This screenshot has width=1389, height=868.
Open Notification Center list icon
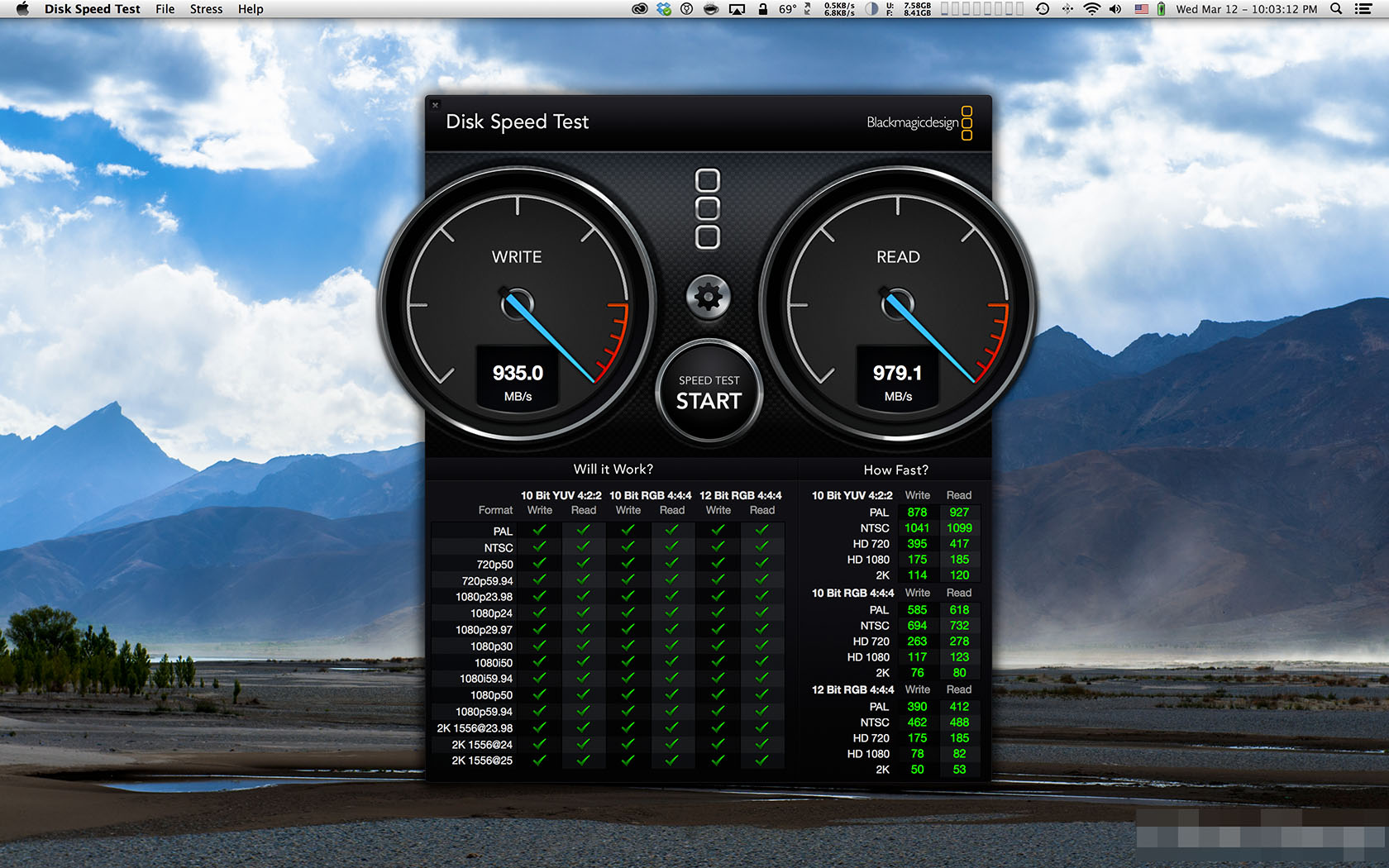tap(1363, 9)
